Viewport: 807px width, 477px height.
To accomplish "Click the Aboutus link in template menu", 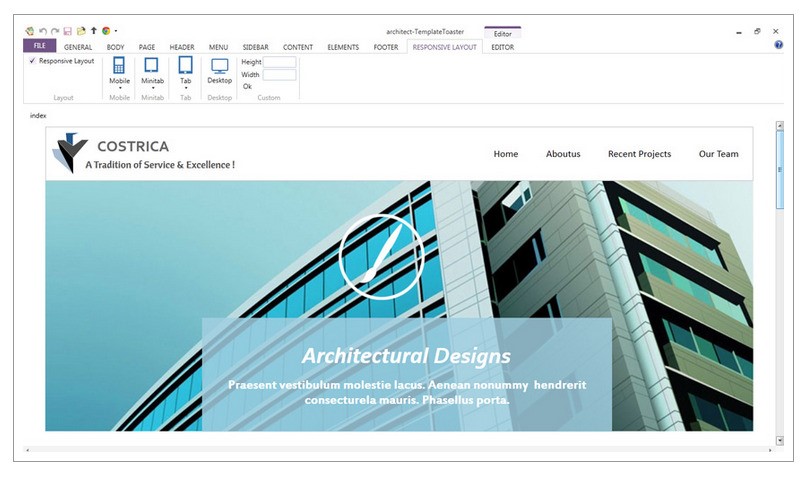I will [x=563, y=154].
